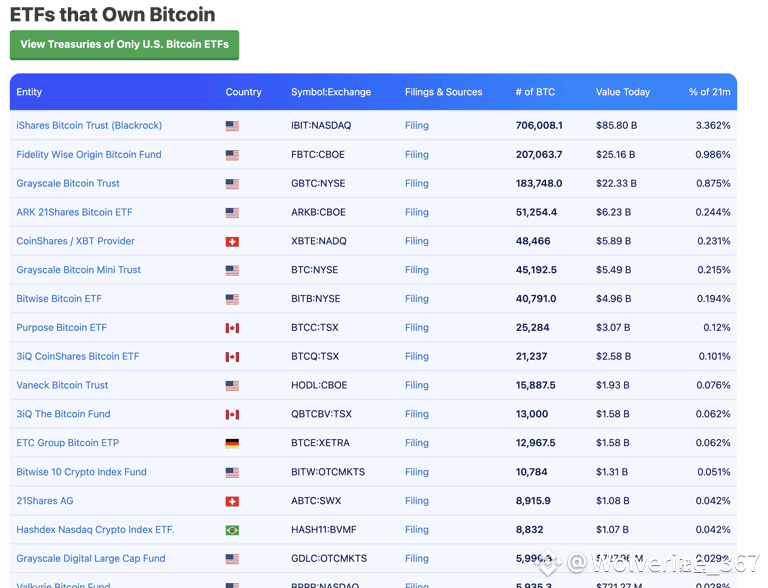Image resolution: width=768 pixels, height=588 pixels.
Task: Open Grayscale Bitcoin Mini Trust link
Action: click(78, 270)
